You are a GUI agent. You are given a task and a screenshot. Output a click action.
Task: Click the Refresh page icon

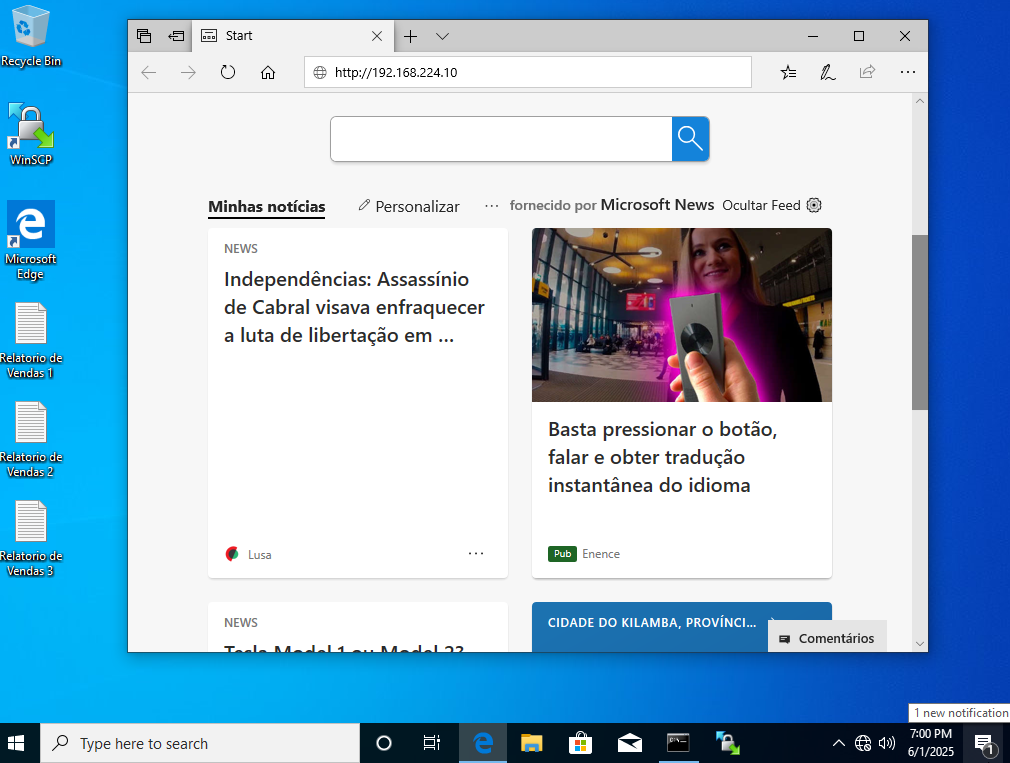[x=228, y=72]
